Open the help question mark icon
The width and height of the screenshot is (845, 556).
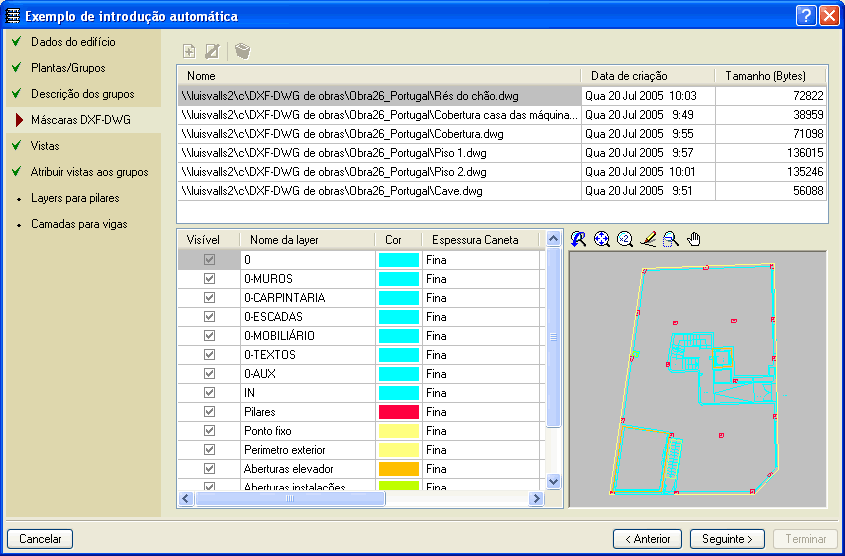806,16
